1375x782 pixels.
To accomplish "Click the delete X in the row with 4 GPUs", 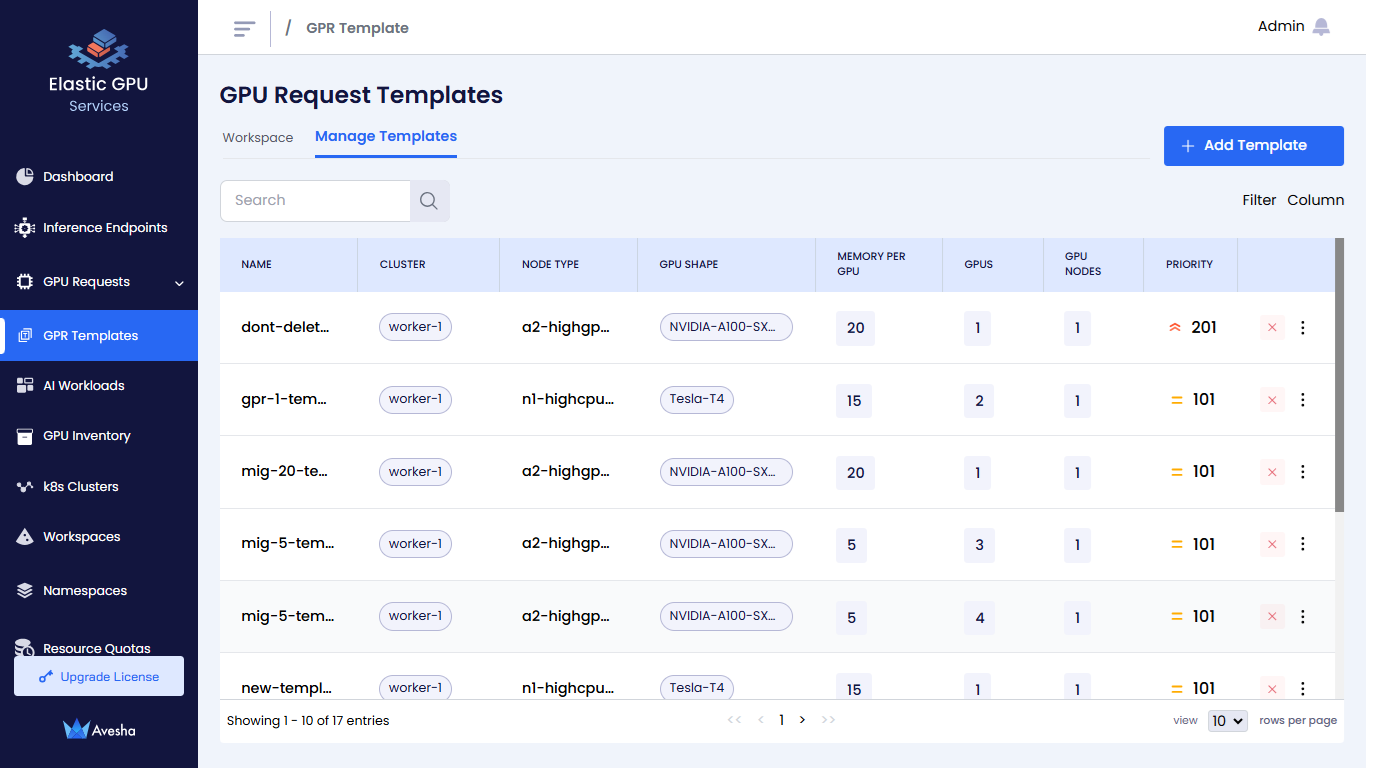I will tap(1272, 617).
